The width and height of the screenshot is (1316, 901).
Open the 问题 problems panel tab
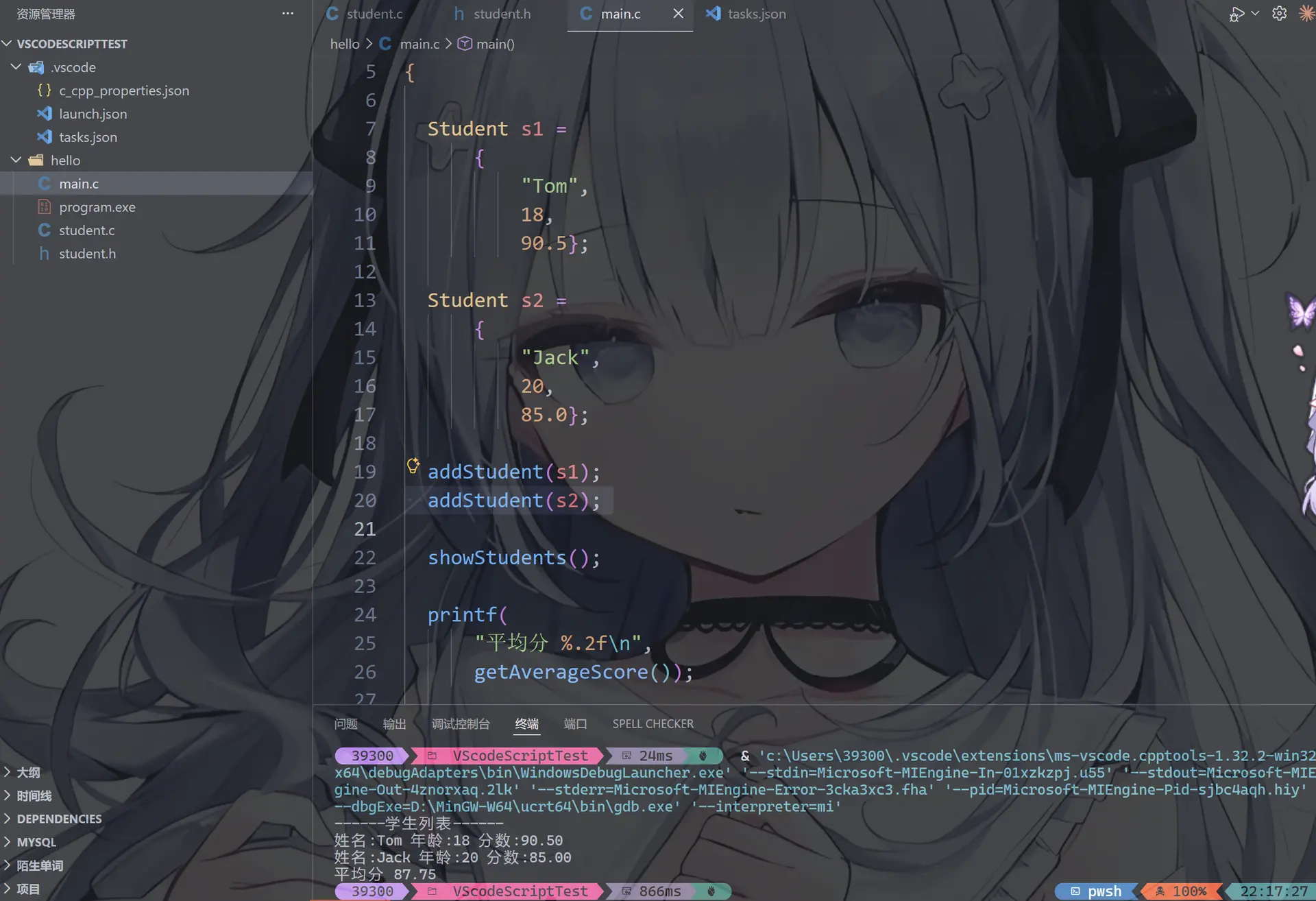(x=345, y=723)
